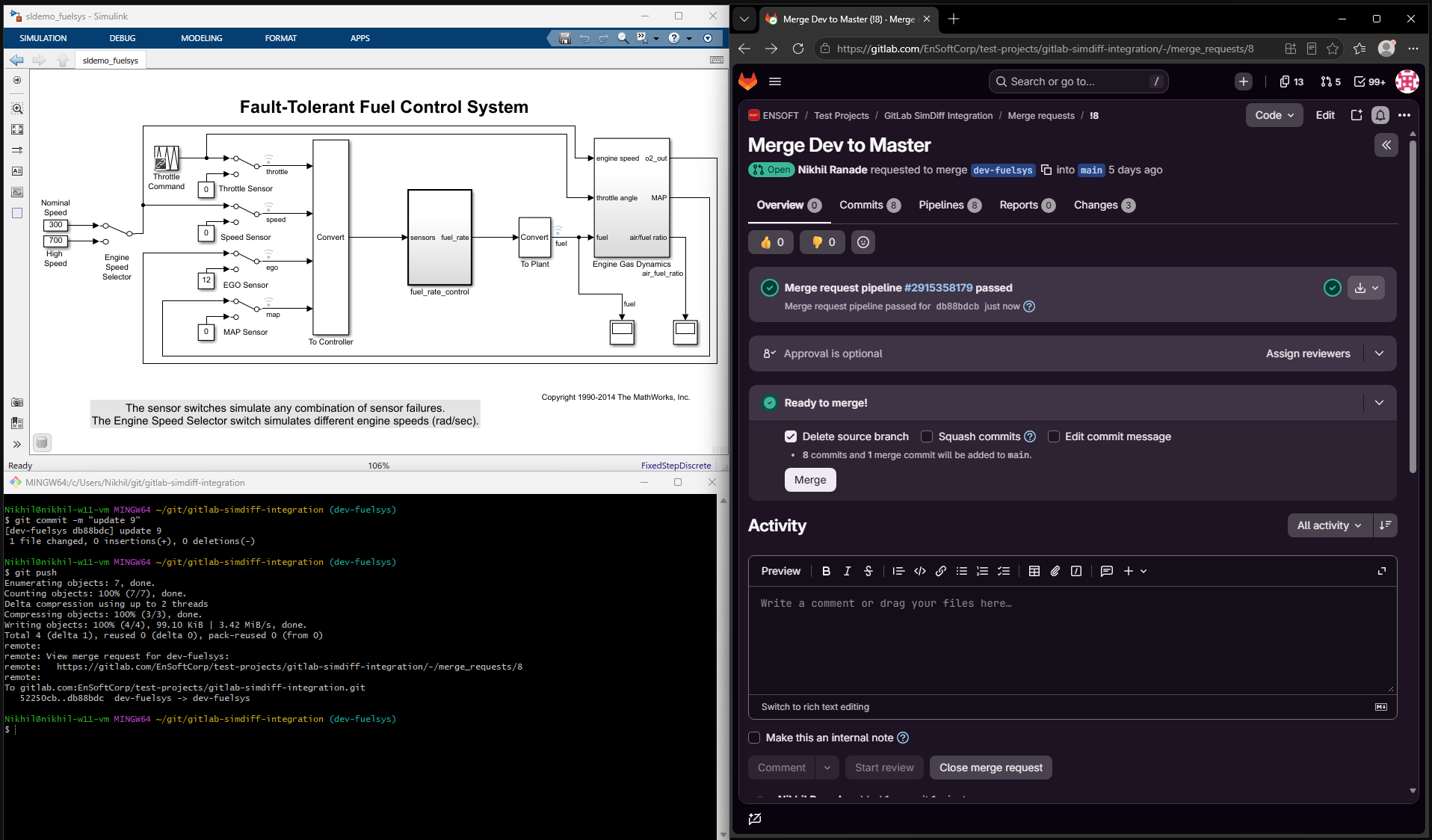Uncheck Delete source branch

tap(791, 436)
